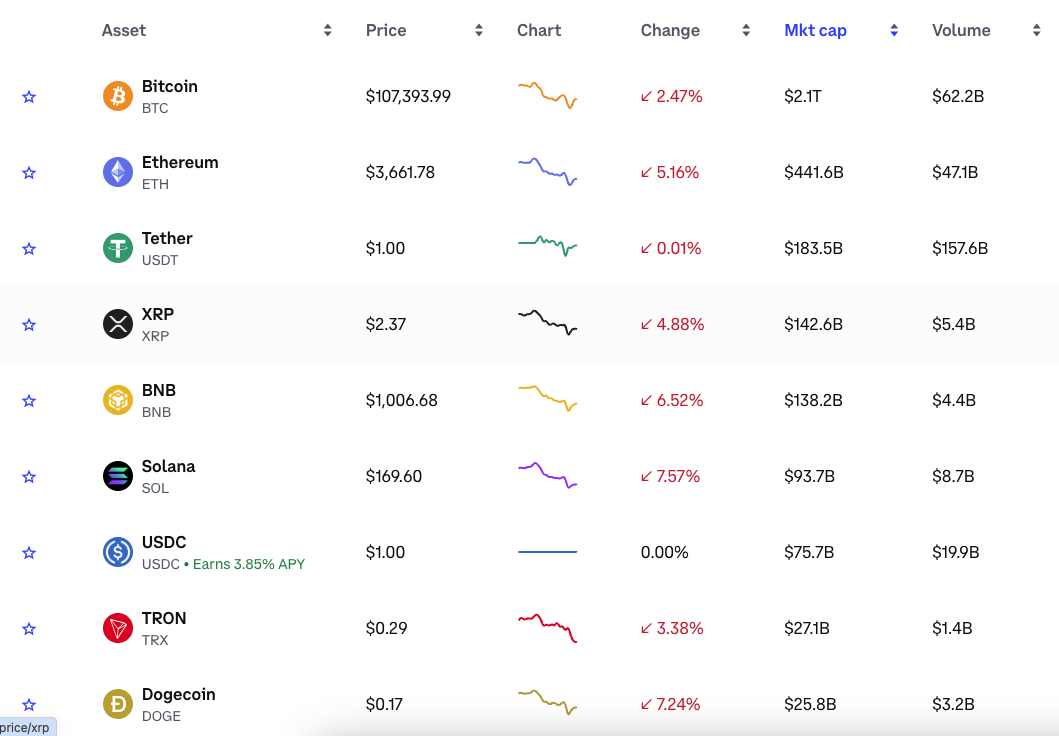Sort table by Asset column arrows
This screenshot has height=736, width=1059.
327,31
